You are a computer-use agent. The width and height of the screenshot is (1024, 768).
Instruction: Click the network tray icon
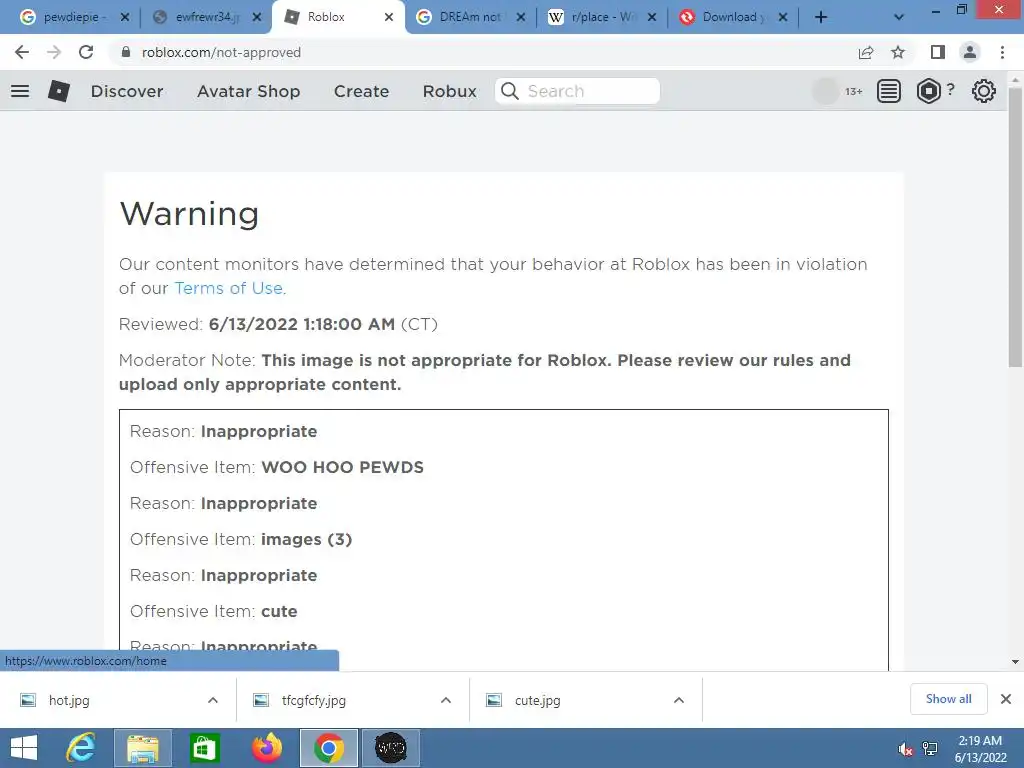pyautogui.click(x=930, y=749)
